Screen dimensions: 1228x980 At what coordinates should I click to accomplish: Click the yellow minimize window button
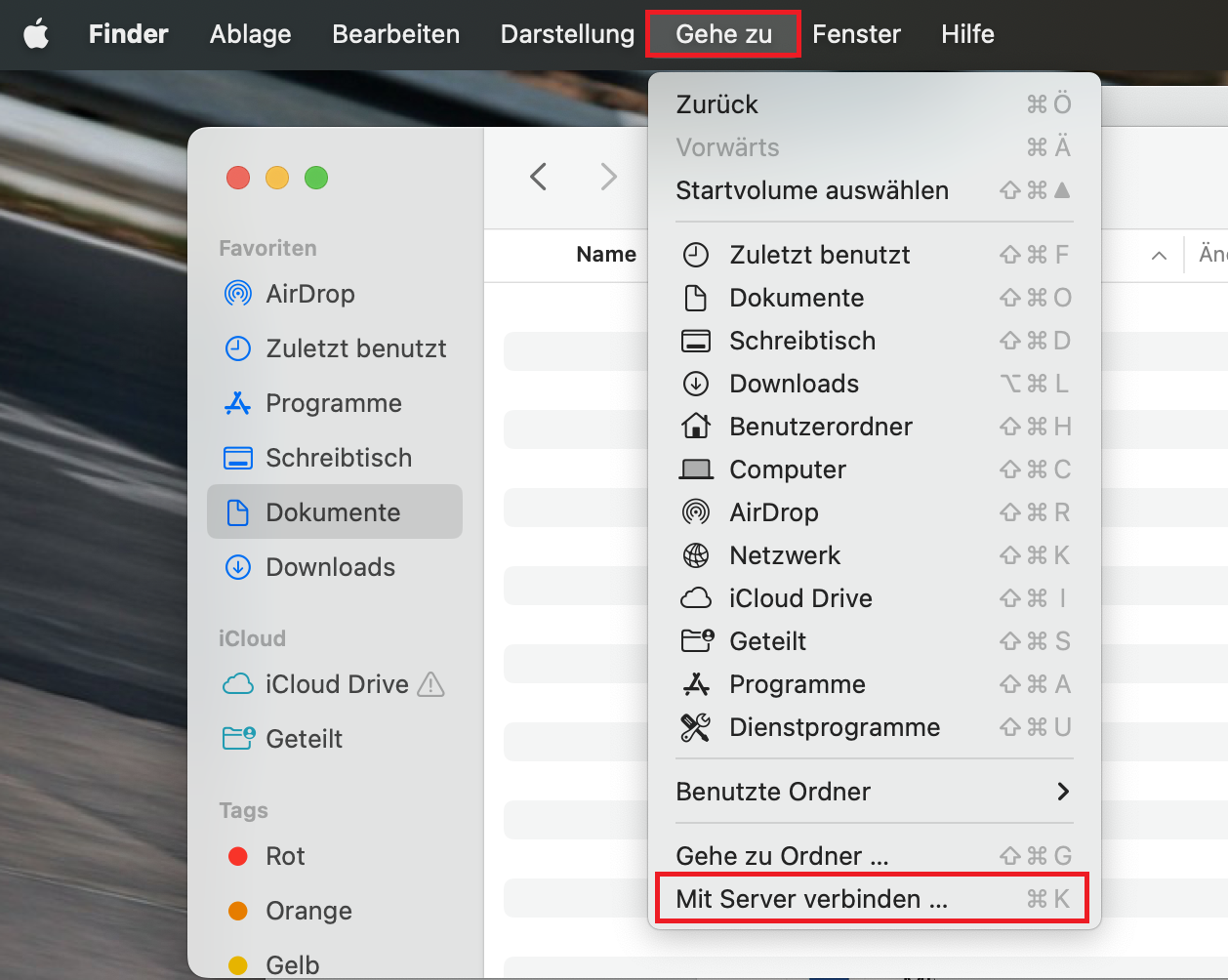tap(277, 178)
